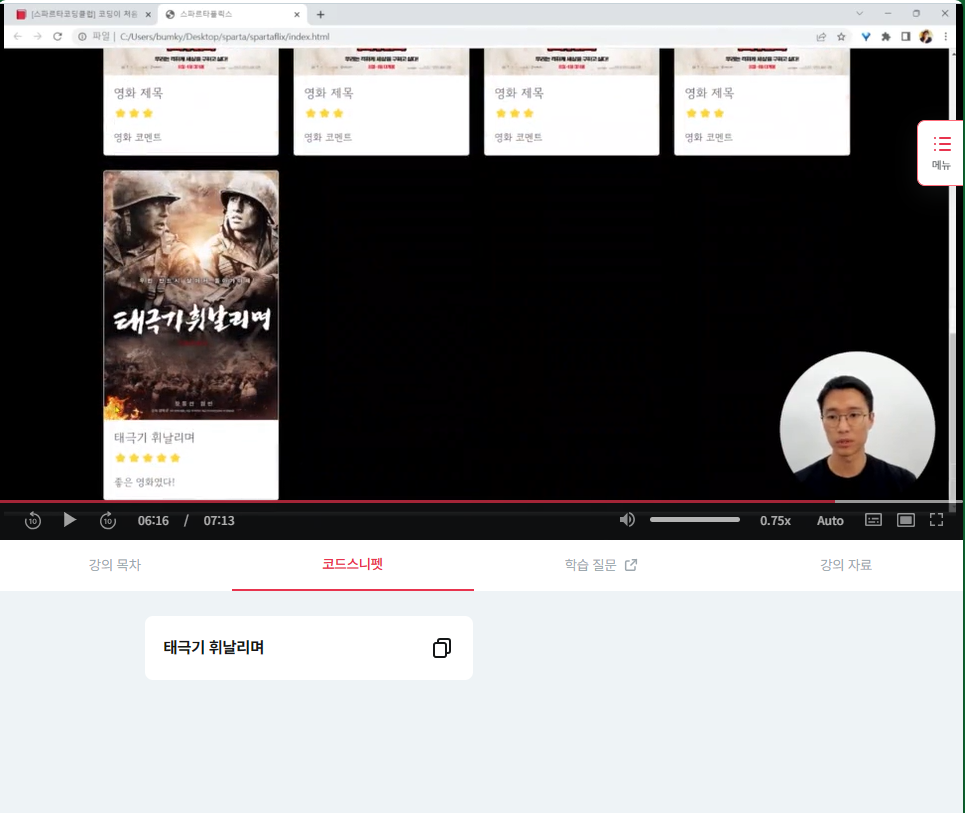
Task: Bookmark this page with the star icon
Action: [x=841, y=37]
